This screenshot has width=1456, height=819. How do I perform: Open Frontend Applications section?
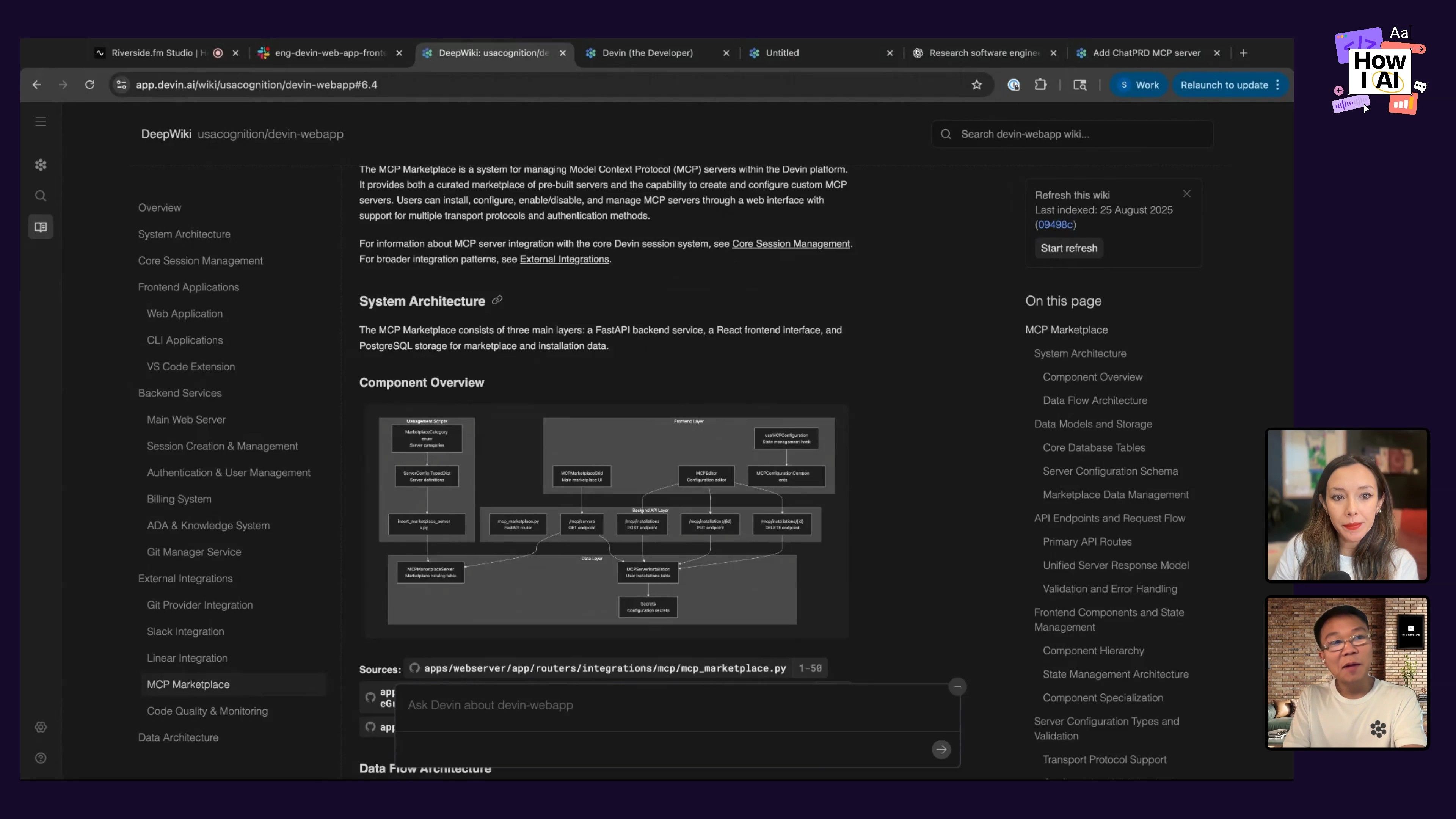coord(188,288)
